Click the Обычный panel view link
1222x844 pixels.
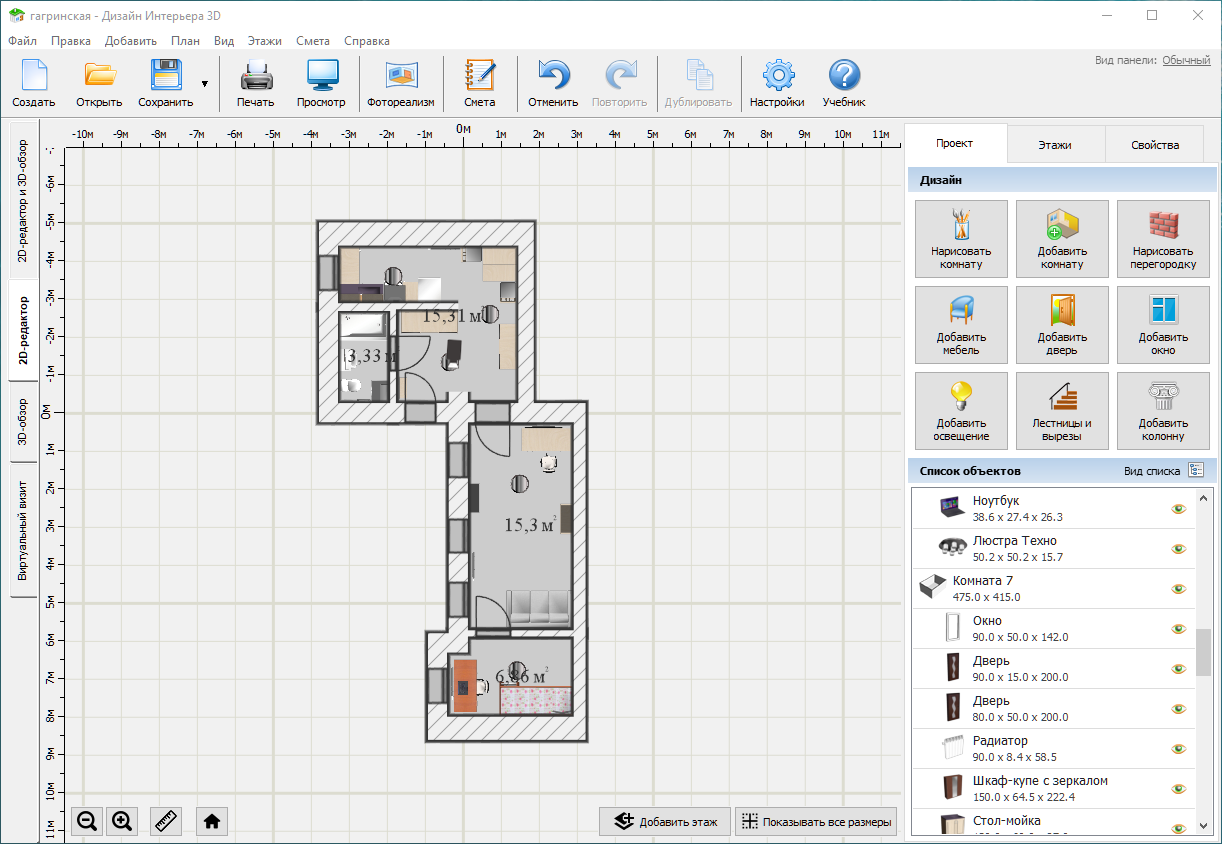1185,60
